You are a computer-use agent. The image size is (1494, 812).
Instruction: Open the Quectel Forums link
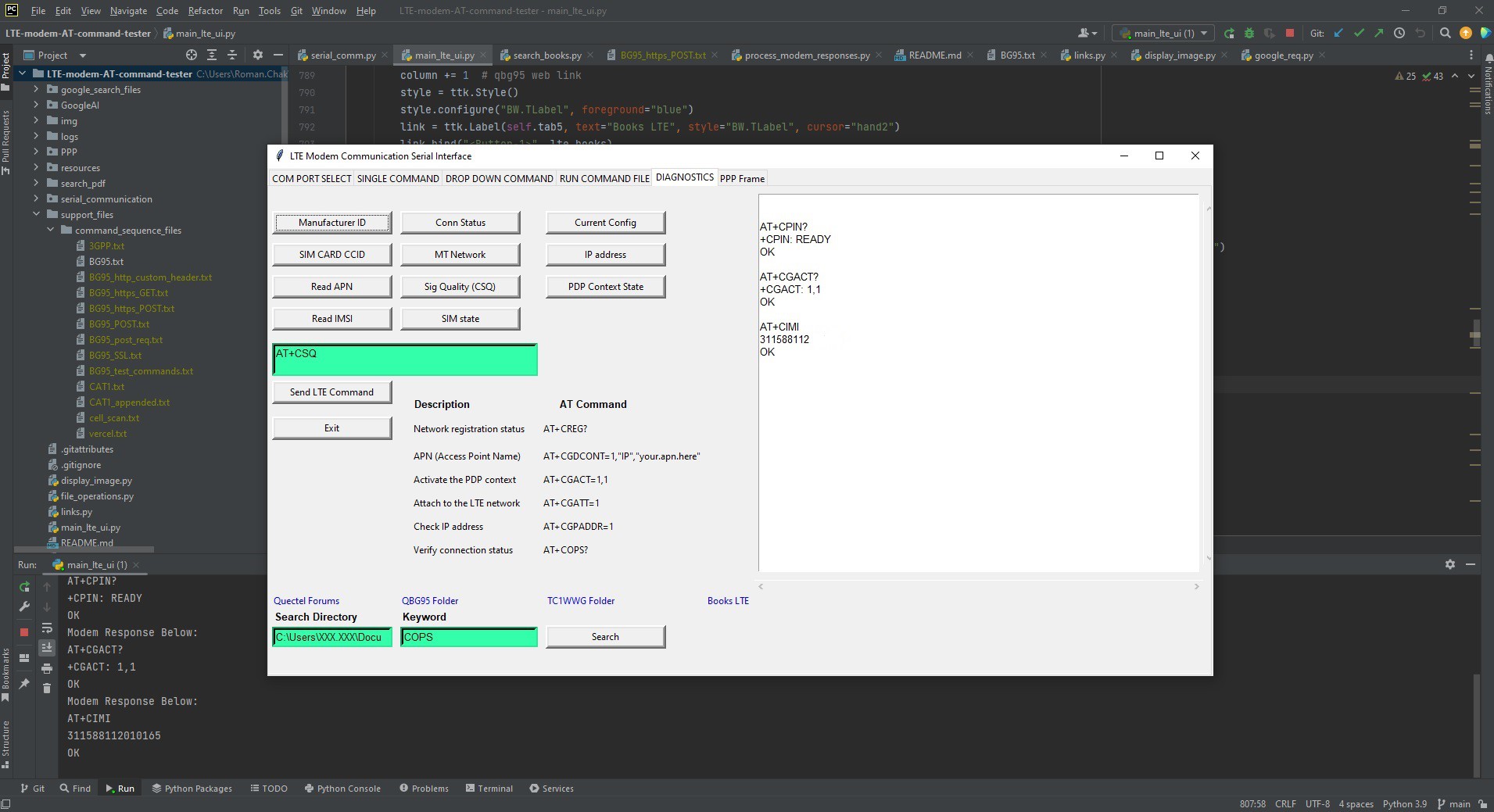306,600
